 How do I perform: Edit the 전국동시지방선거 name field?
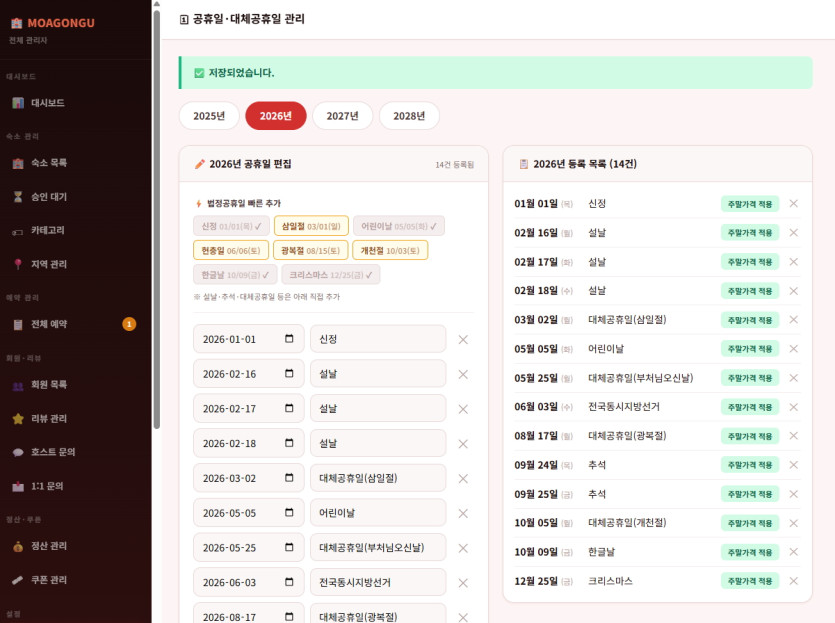pyautogui.click(x=378, y=582)
